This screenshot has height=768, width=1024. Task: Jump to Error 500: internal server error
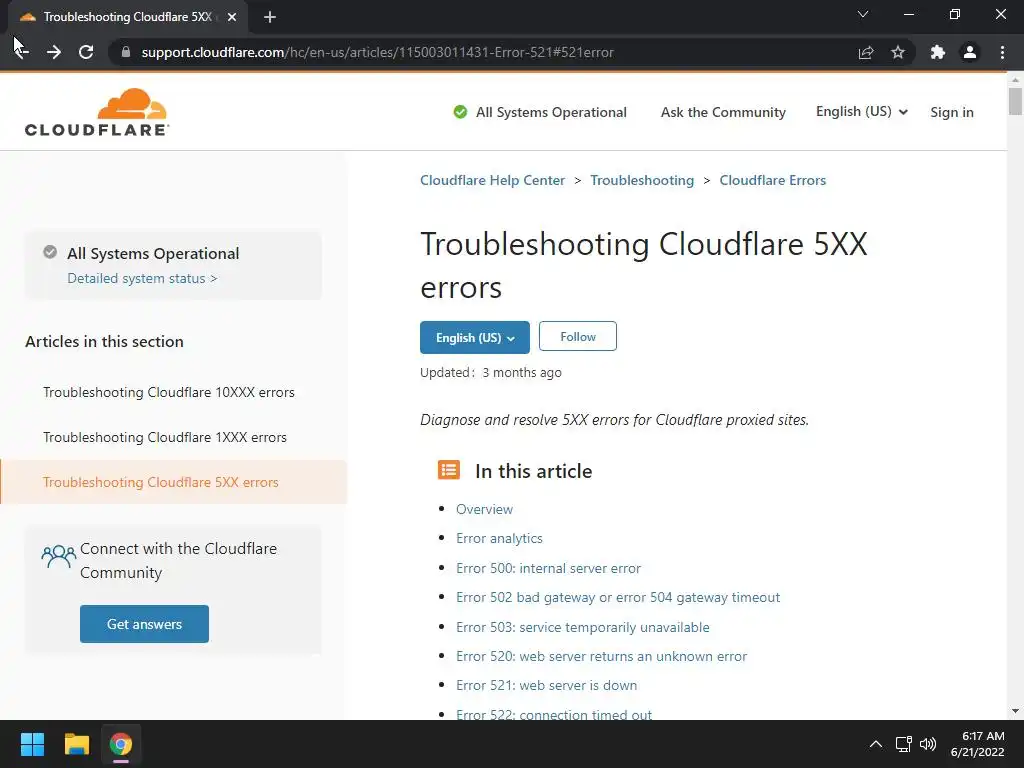(x=548, y=568)
